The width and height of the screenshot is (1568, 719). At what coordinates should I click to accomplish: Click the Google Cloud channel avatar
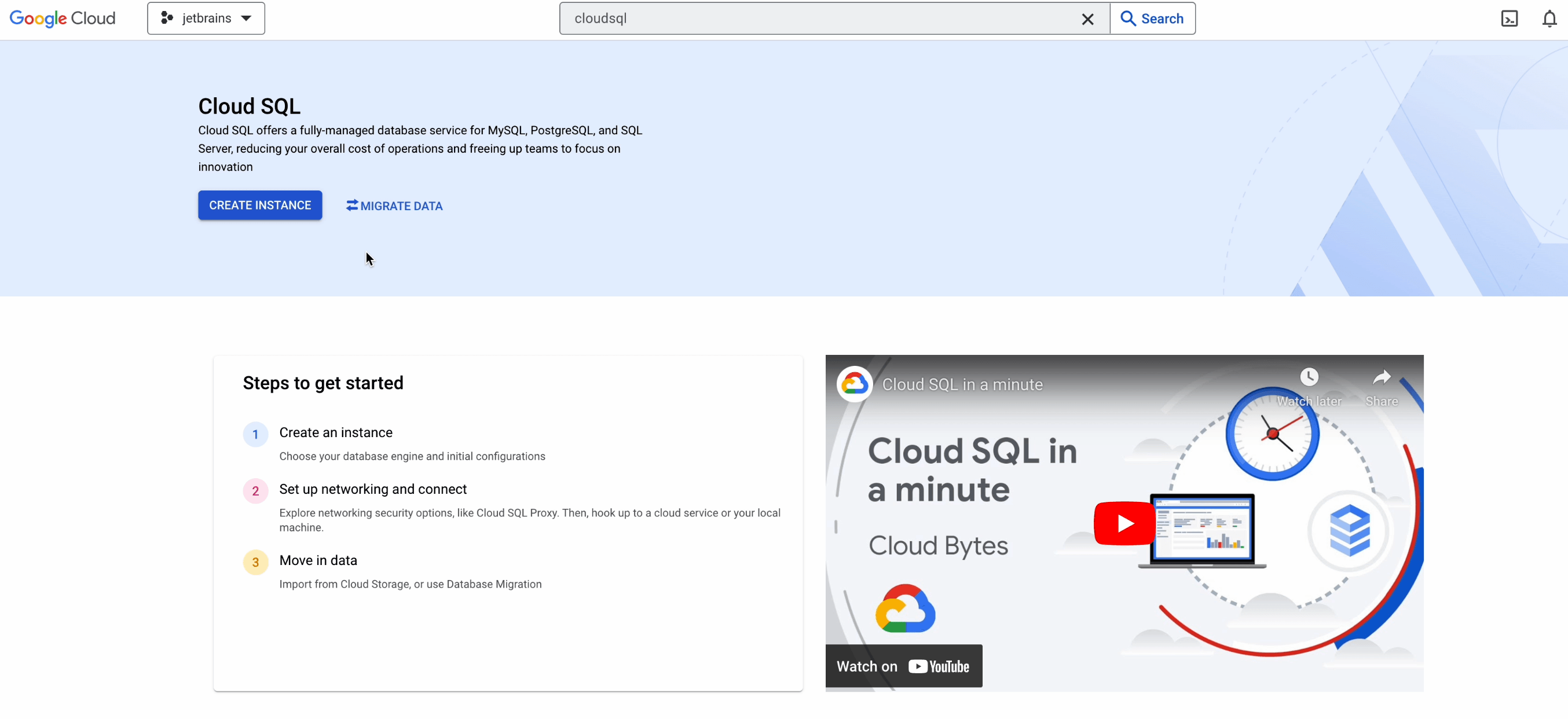855,384
